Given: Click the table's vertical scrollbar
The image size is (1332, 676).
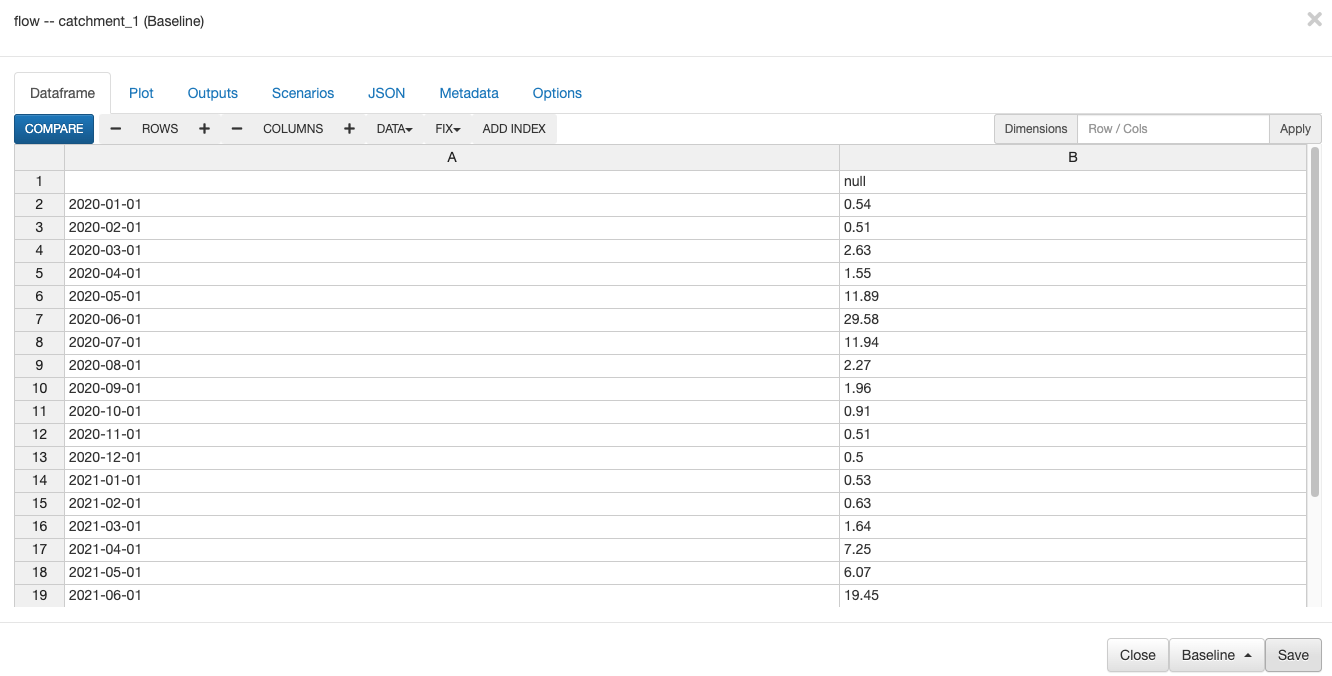Looking at the screenshot, I should tap(1315, 320).
